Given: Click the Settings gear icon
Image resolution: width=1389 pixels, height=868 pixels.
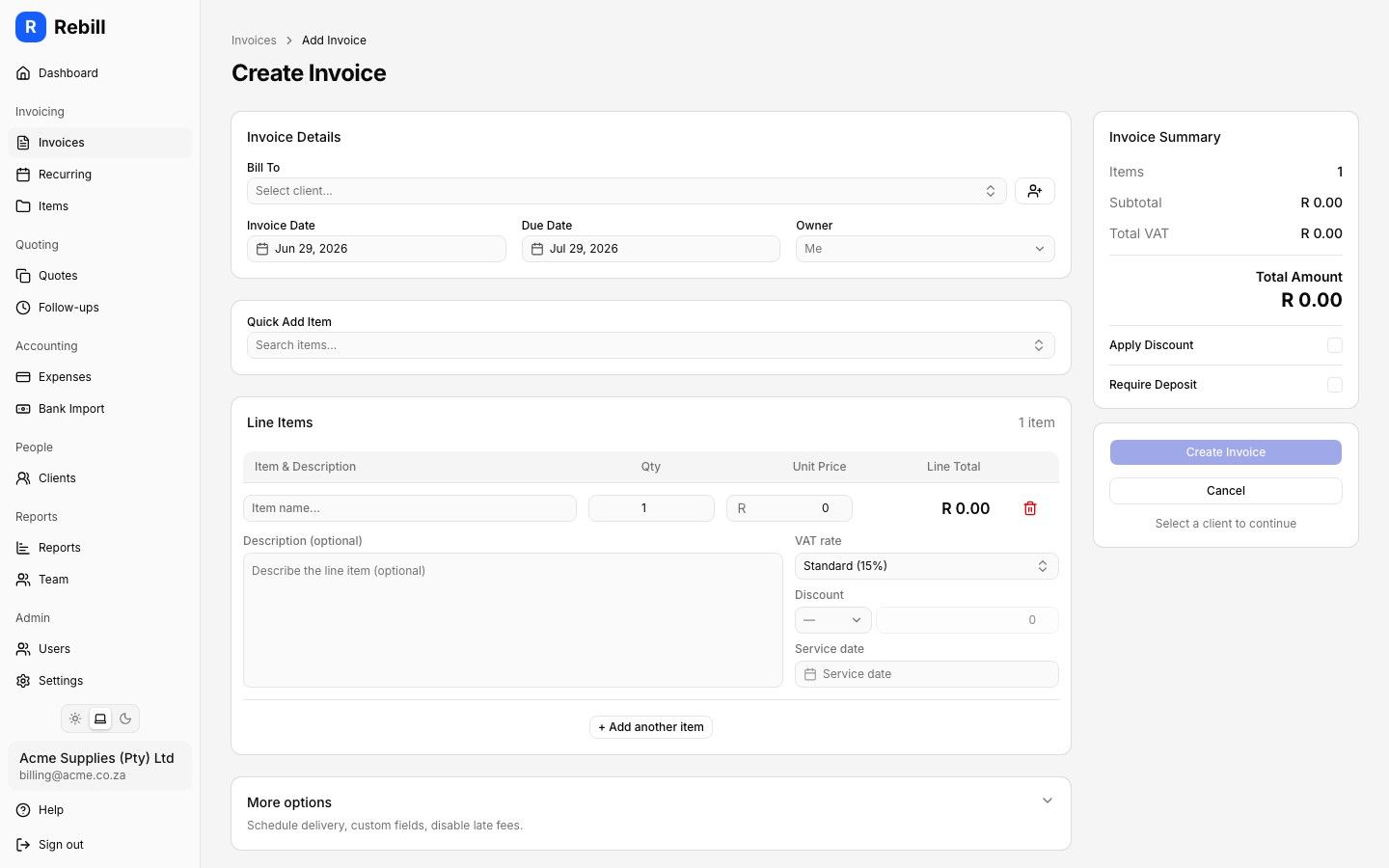Looking at the screenshot, I should click(23, 681).
